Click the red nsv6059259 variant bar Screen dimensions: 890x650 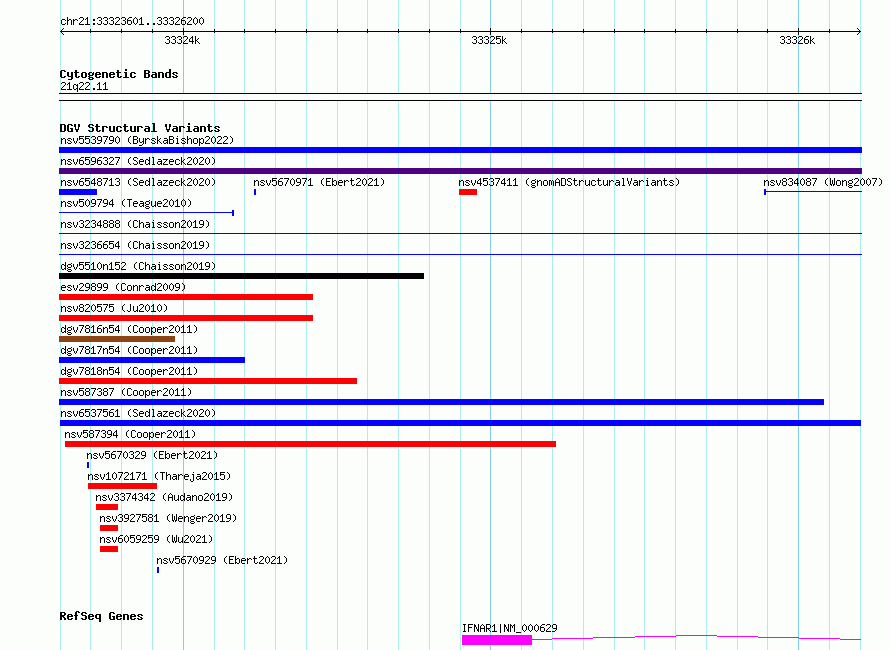click(109, 549)
